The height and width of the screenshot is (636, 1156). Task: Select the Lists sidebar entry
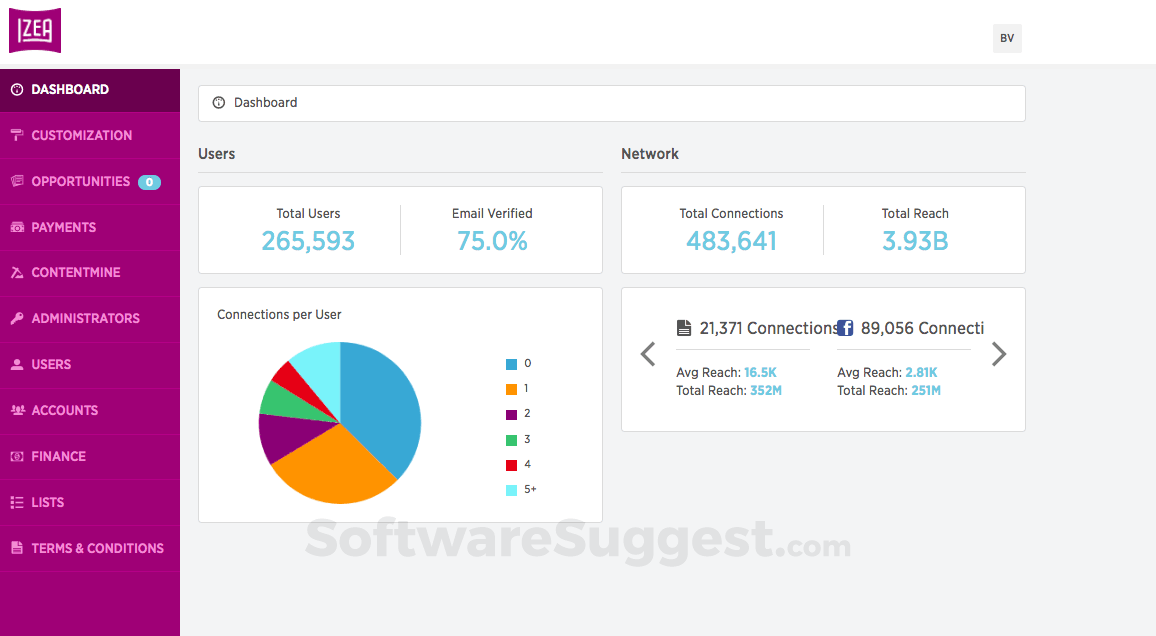point(16,502)
